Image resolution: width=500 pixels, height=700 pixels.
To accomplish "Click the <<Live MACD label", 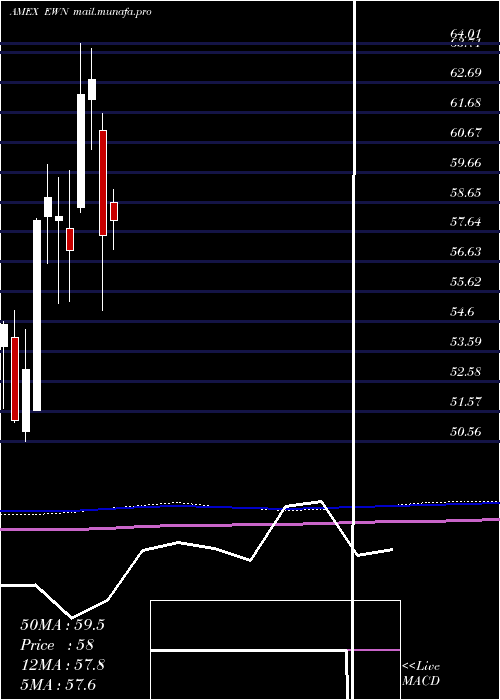I will pyautogui.click(x=421, y=673).
